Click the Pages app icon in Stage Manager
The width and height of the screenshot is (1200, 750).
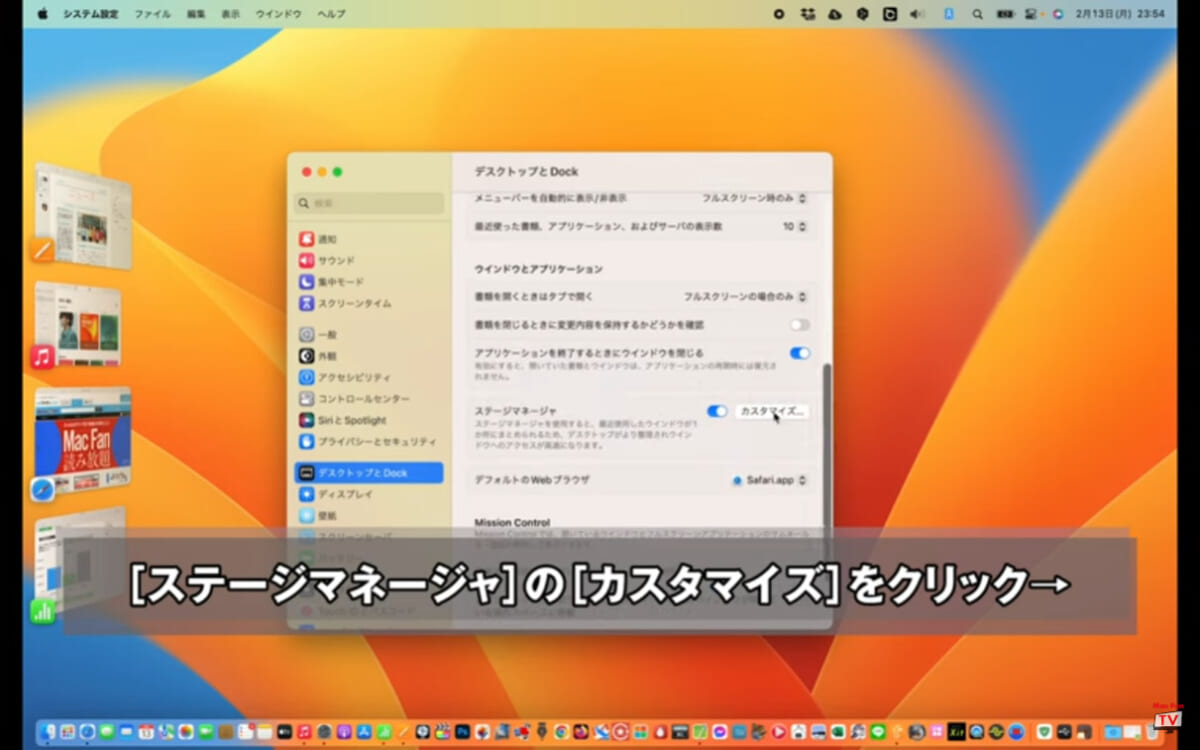[x=42, y=250]
